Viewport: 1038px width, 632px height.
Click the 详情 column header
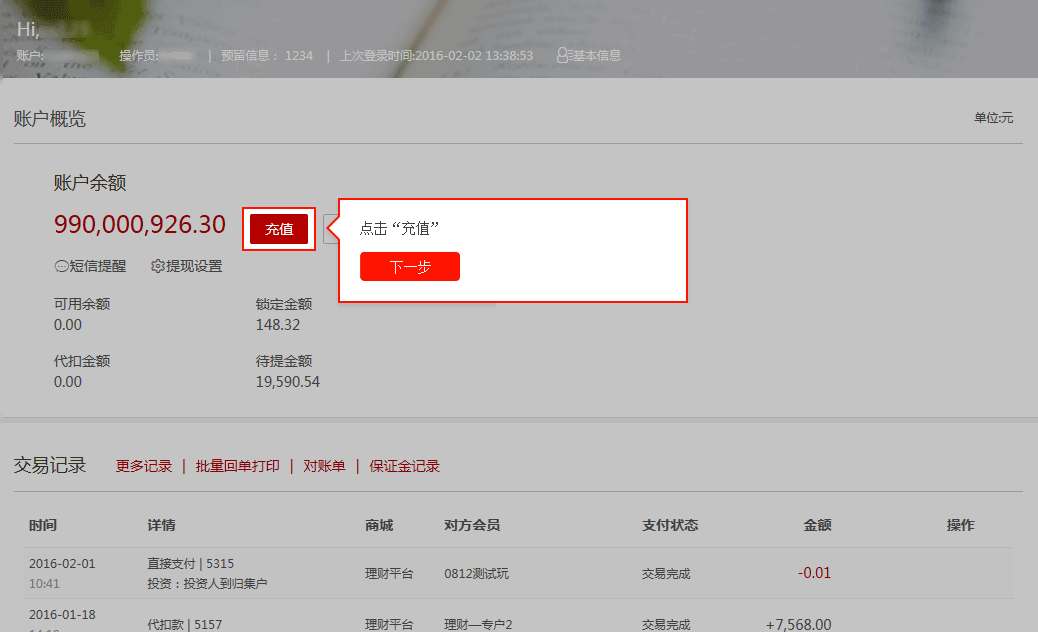tap(162, 525)
